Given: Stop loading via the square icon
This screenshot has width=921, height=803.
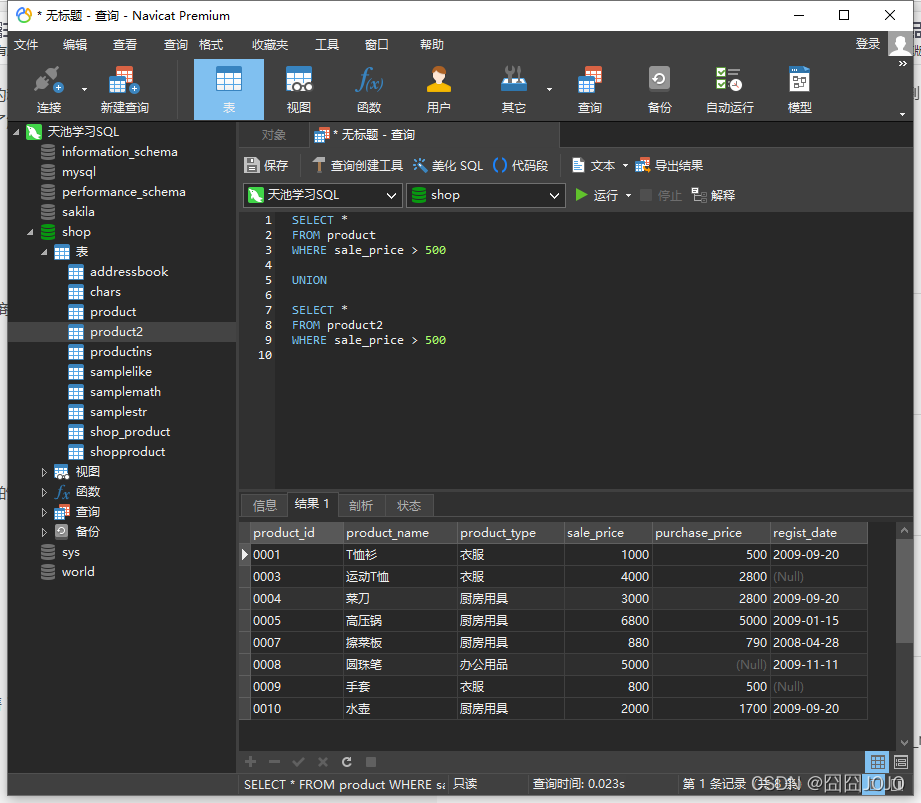Looking at the screenshot, I should click(371, 762).
